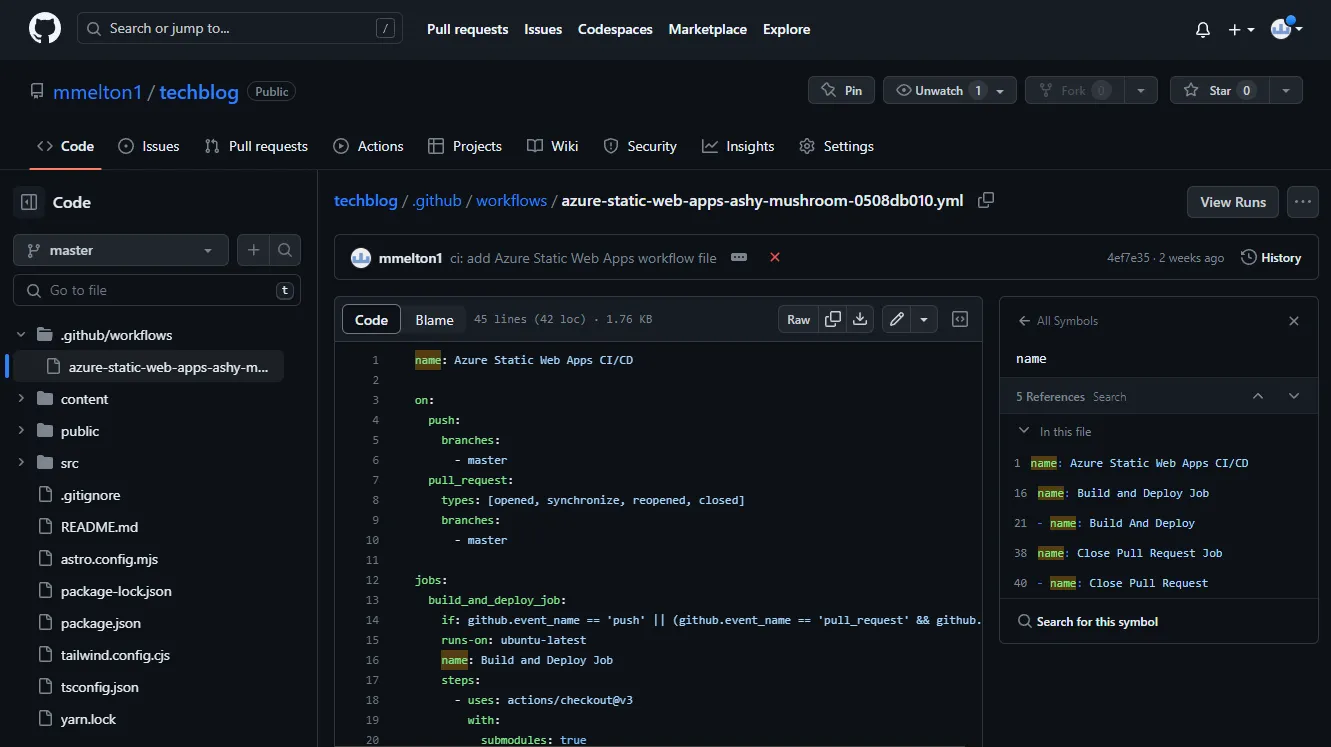Switch to the Blame view
The image size is (1331, 747).
[434, 320]
